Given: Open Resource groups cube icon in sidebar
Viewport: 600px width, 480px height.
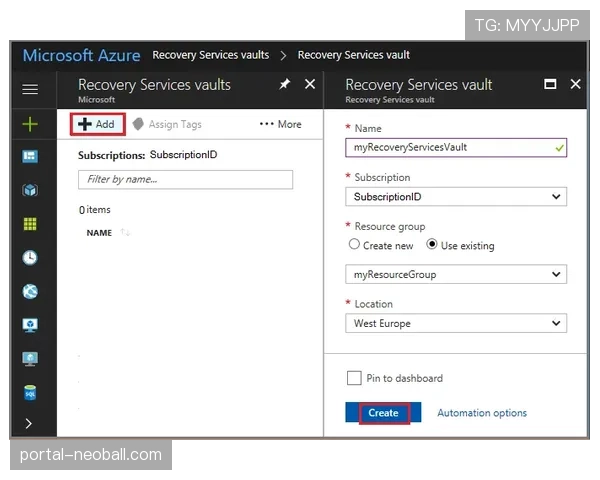Looking at the screenshot, I should (30, 190).
